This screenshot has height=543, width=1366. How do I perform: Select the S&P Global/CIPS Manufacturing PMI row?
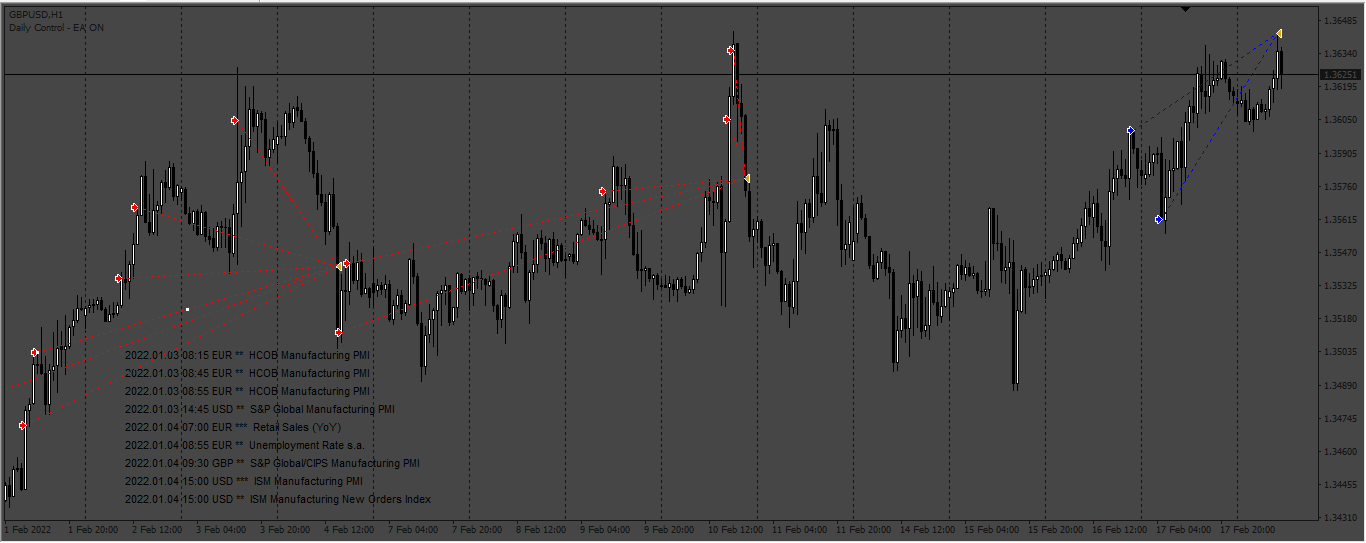tap(272, 463)
